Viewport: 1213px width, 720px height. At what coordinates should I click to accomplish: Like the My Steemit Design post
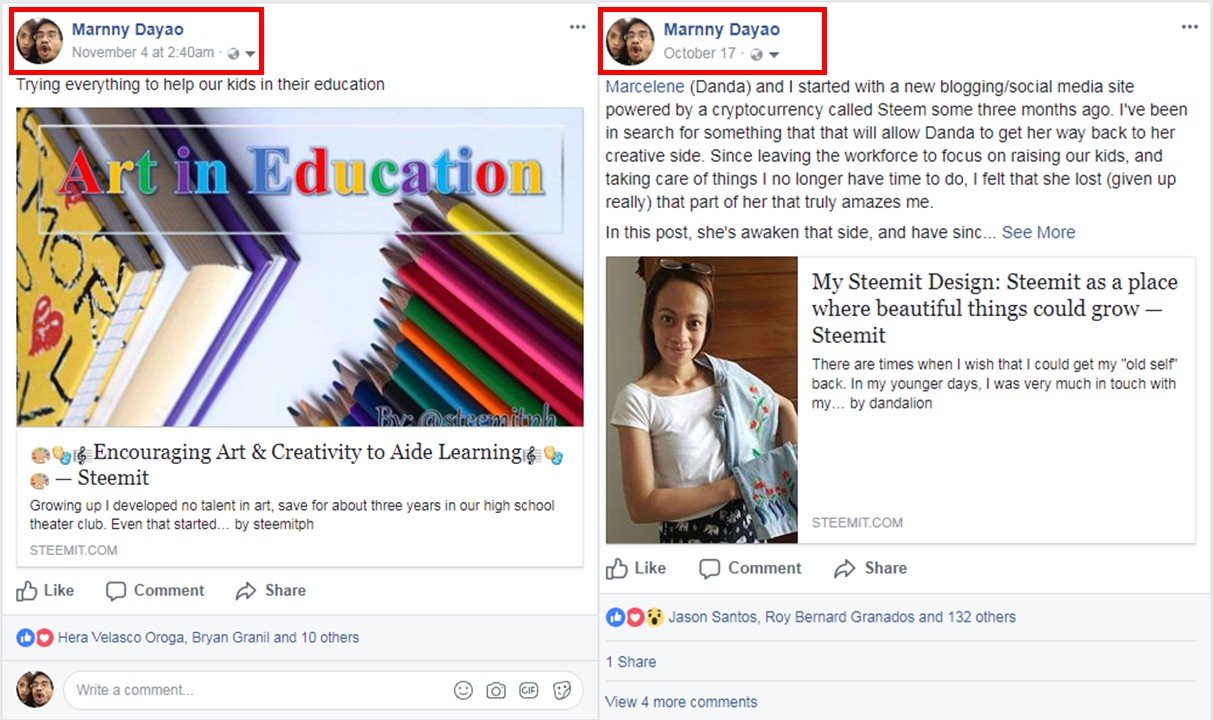tap(636, 569)
